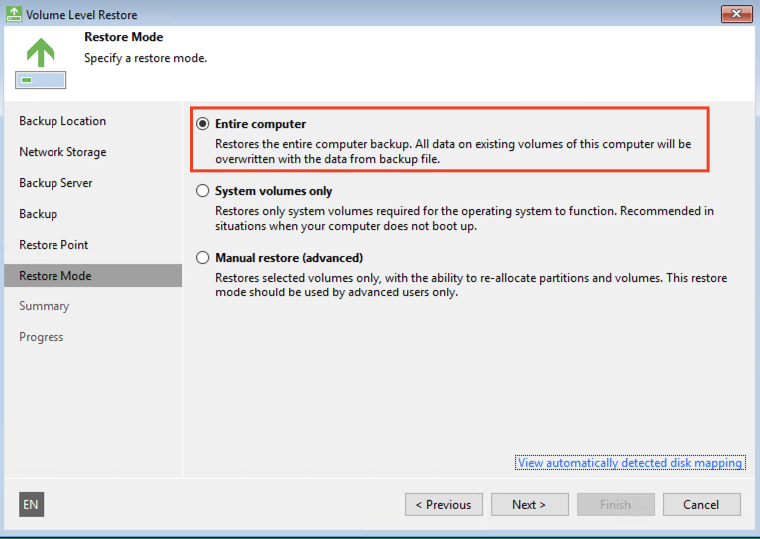
Task: Close the Volume Level Restore window
Action: click(x=736, y=14)
